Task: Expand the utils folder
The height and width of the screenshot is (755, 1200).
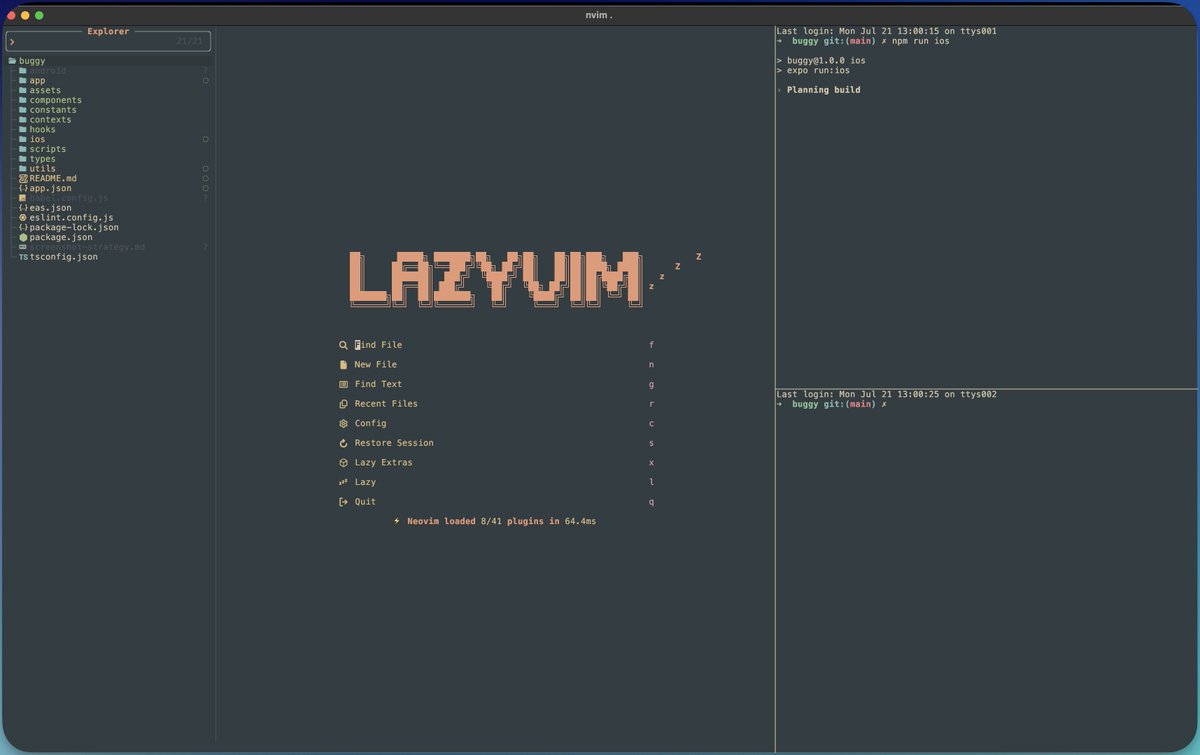Action: [42, 169]
